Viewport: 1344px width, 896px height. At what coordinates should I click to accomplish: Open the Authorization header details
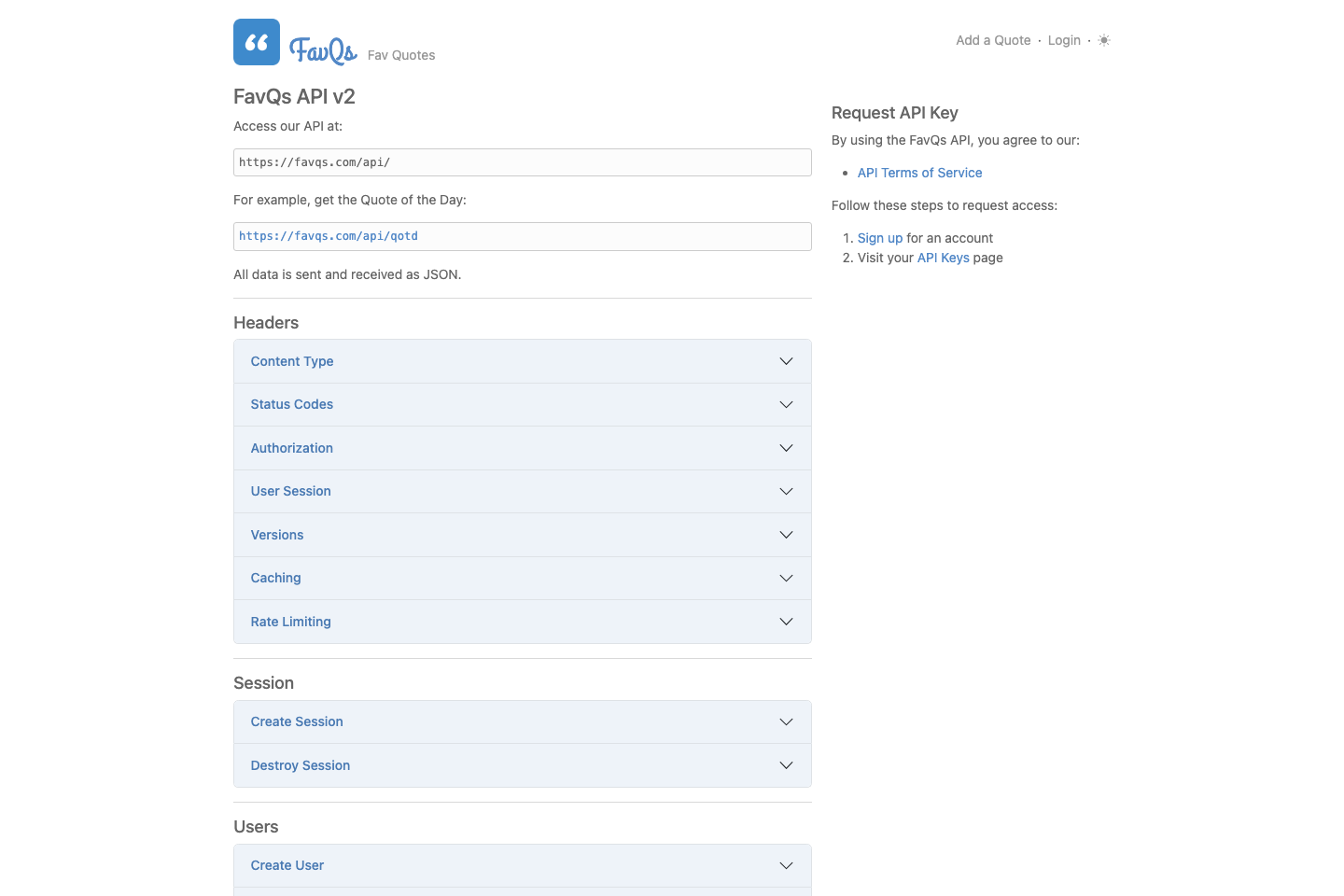[x=522, y=448]
